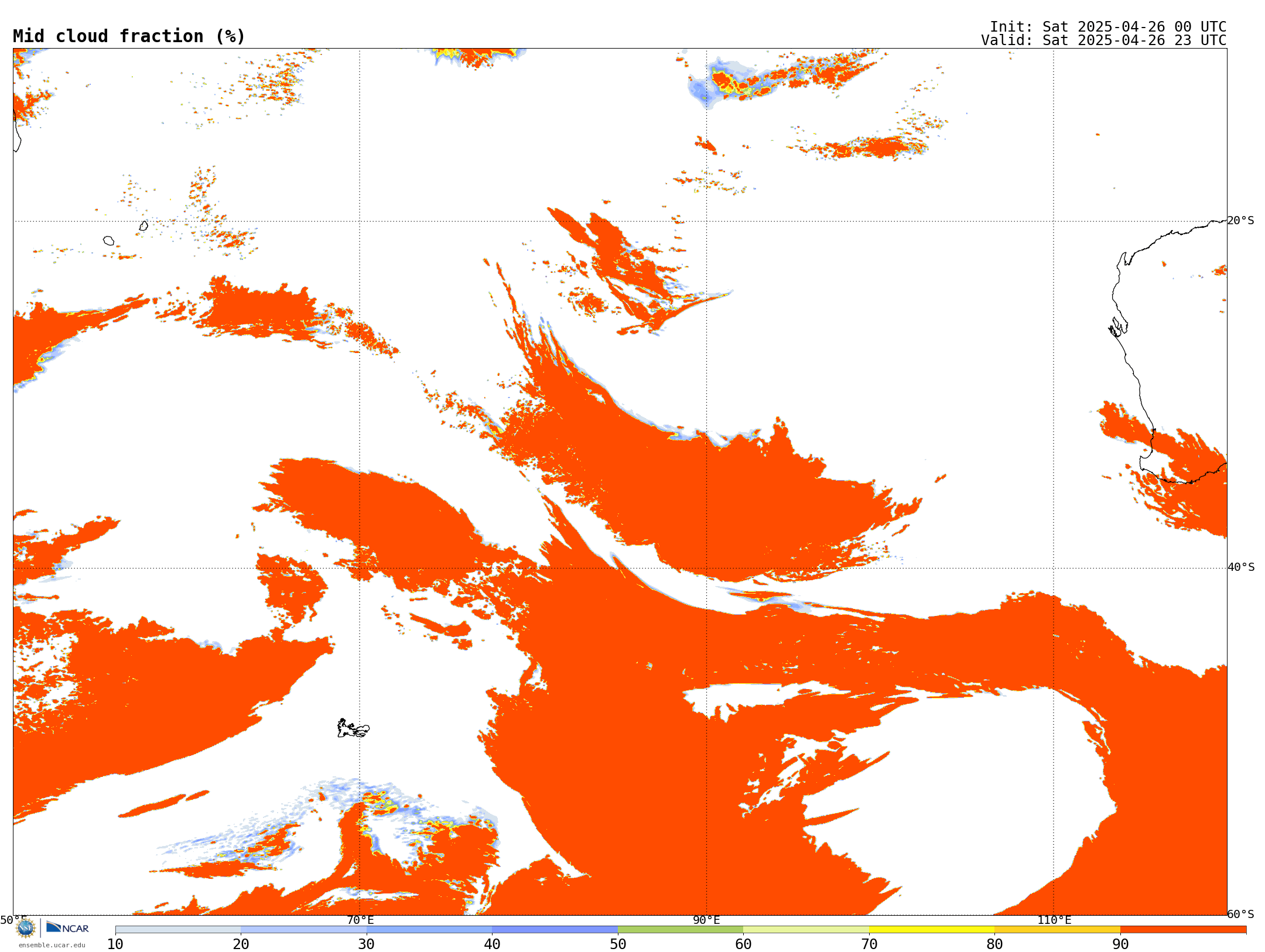Click the colorbar tick label 60
Image resolution: width=1265 pixels, height=952 pixels.
pyautogui.click(x=743, y=944)
